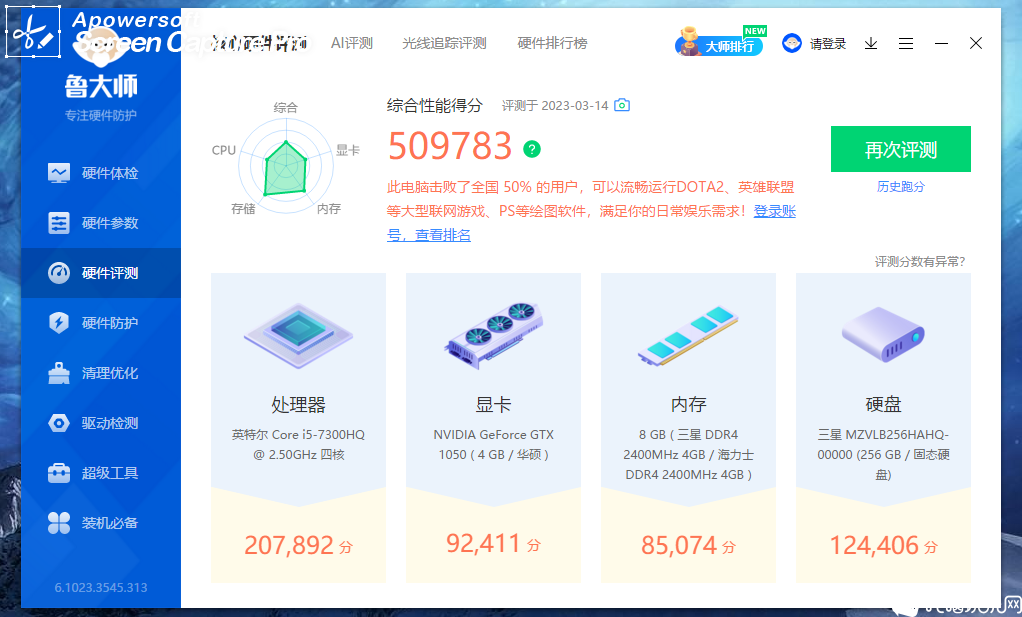
Task: Switch to the AI评测 tab
Action: click(x=352, y=43)
